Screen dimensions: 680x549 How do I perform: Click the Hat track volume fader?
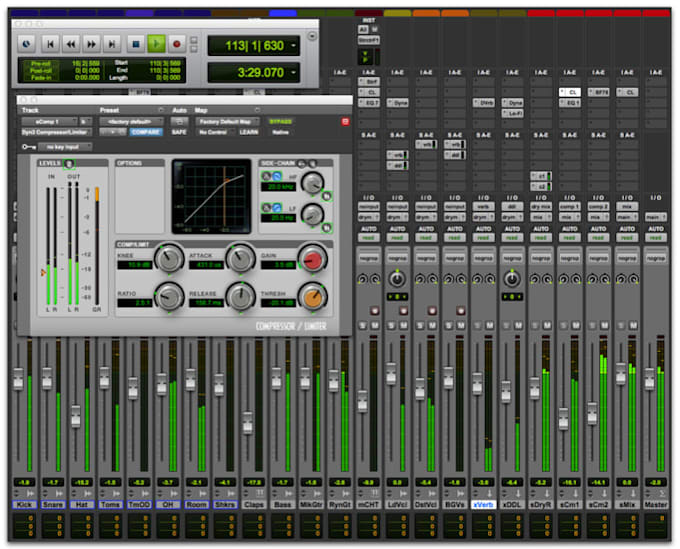pyautogui.click(x=75, y=416)
